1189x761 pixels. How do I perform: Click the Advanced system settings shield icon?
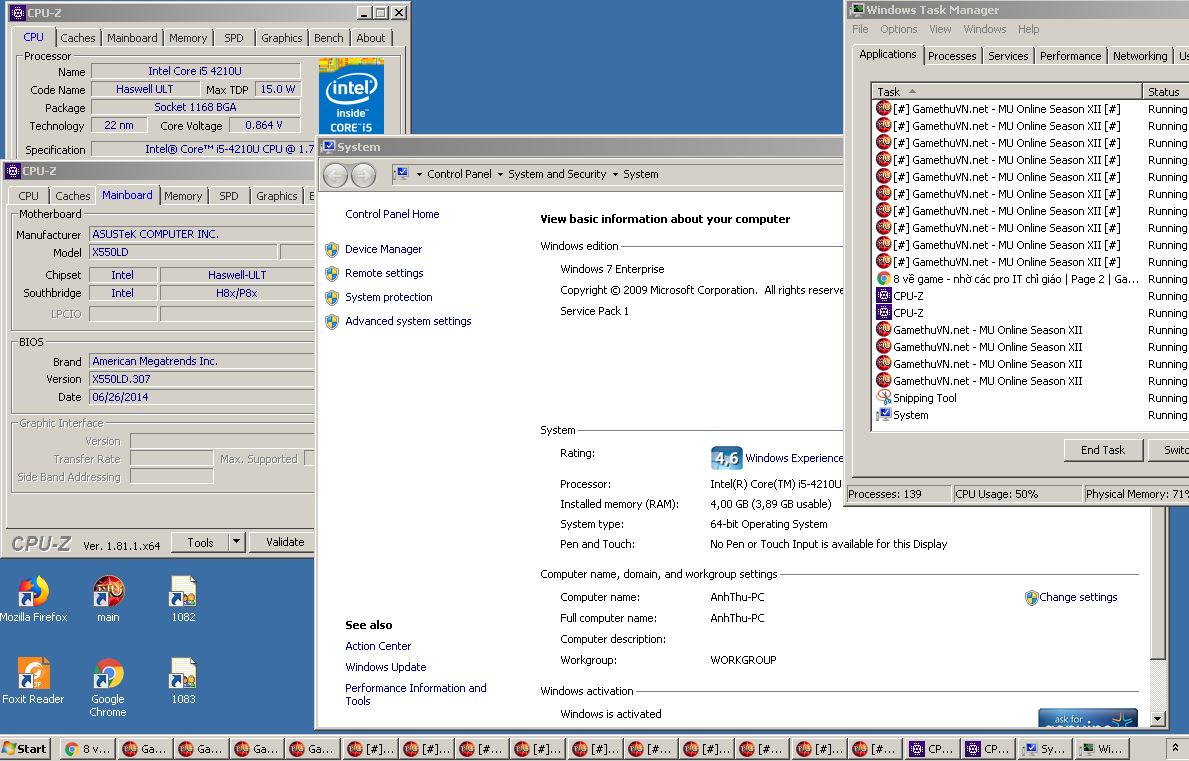click(x=331, y=322)
